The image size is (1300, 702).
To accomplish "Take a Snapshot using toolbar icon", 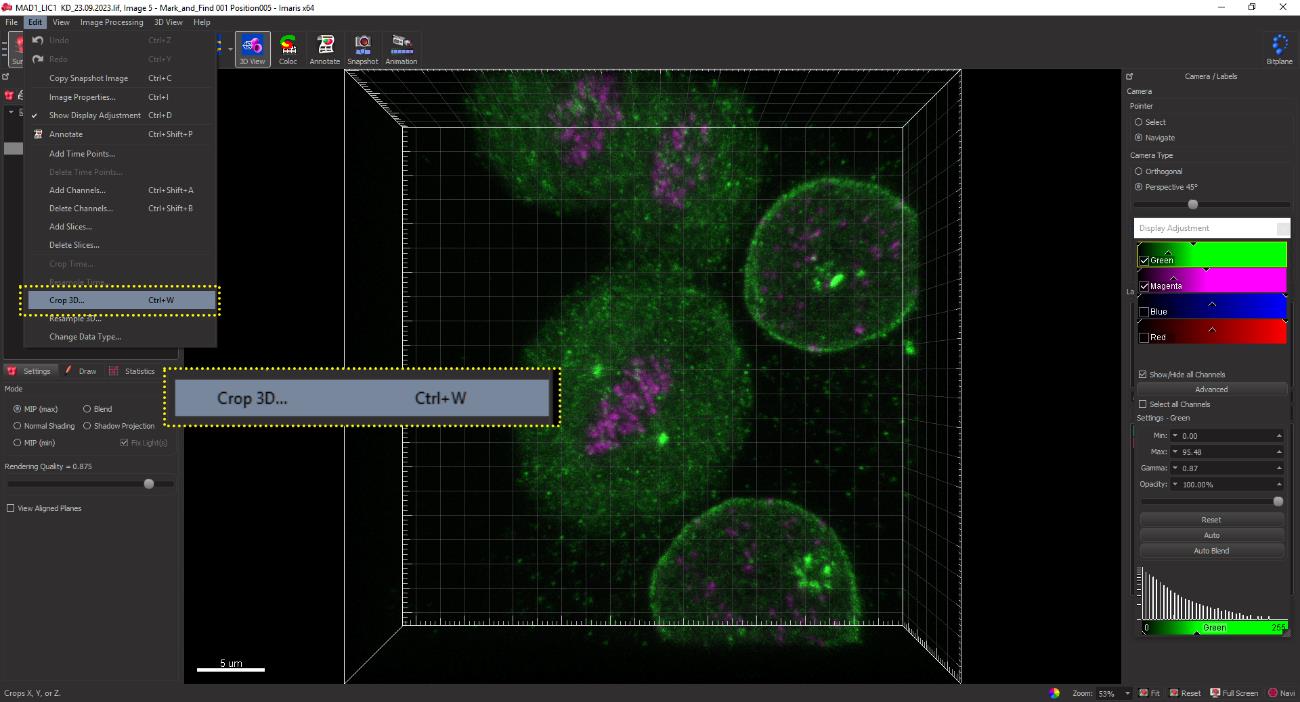I will coord(363,48).
